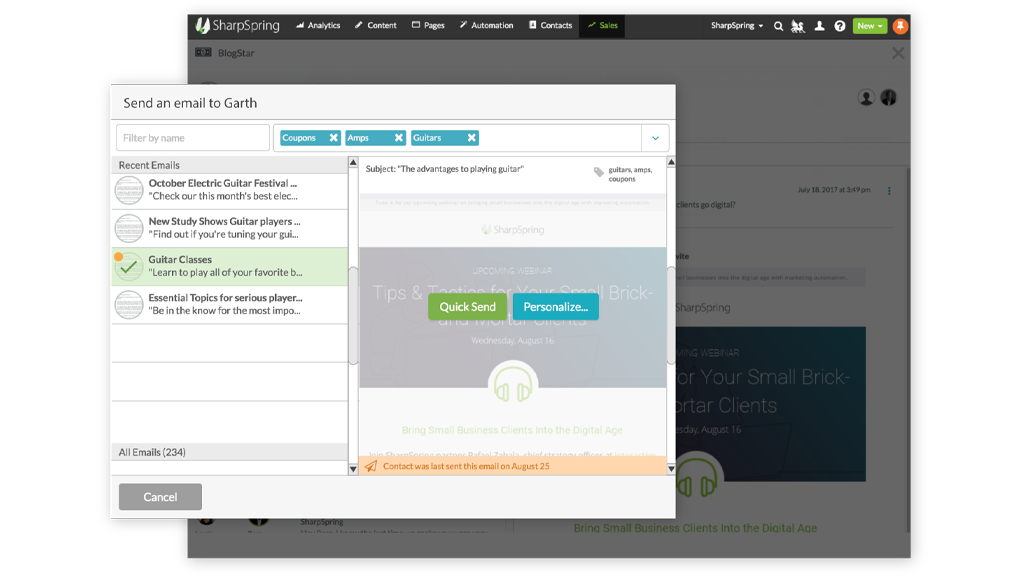Click the tag icon beside guitars, amps
This screenshot has width=1024, height=576.
[x=599, y=172]
